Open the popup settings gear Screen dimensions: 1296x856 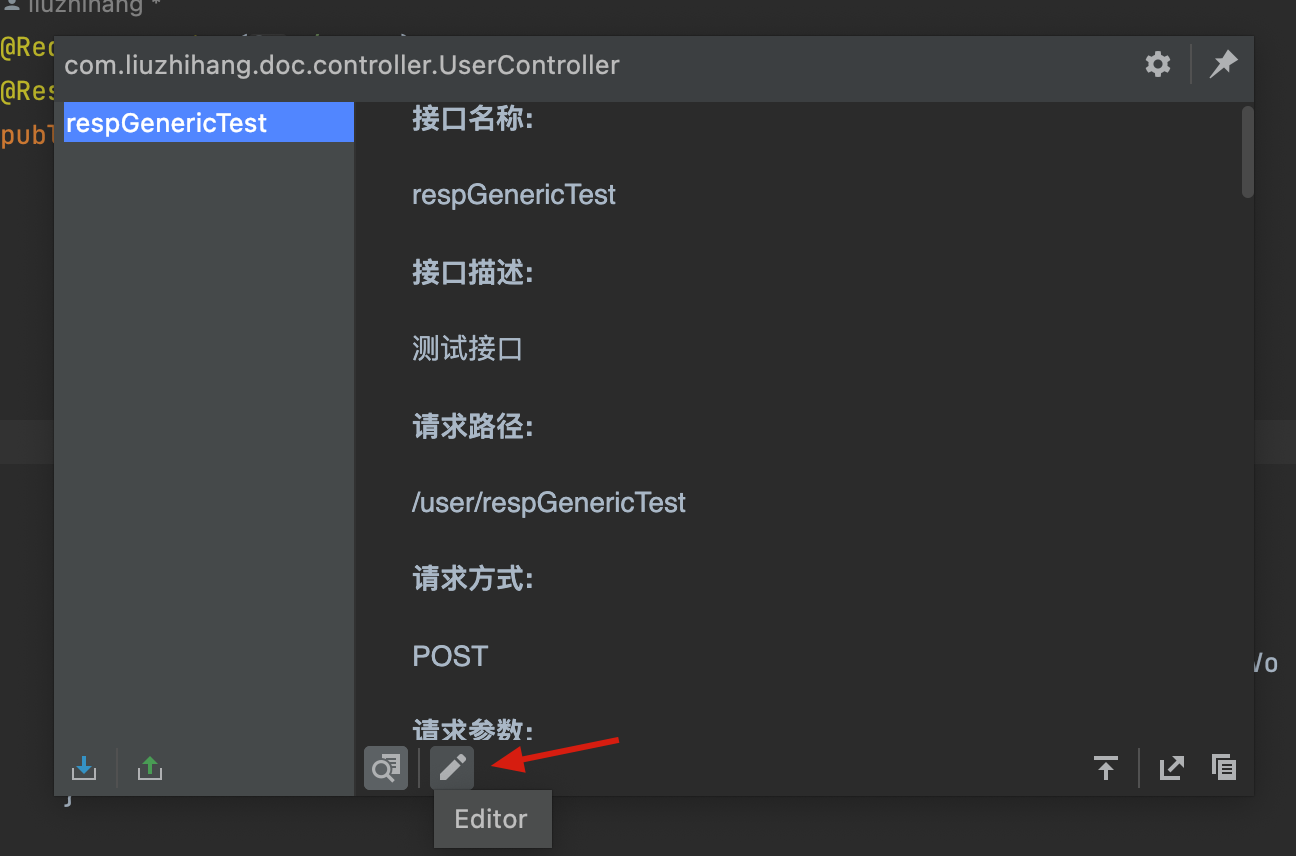(x=1158, y=65)
